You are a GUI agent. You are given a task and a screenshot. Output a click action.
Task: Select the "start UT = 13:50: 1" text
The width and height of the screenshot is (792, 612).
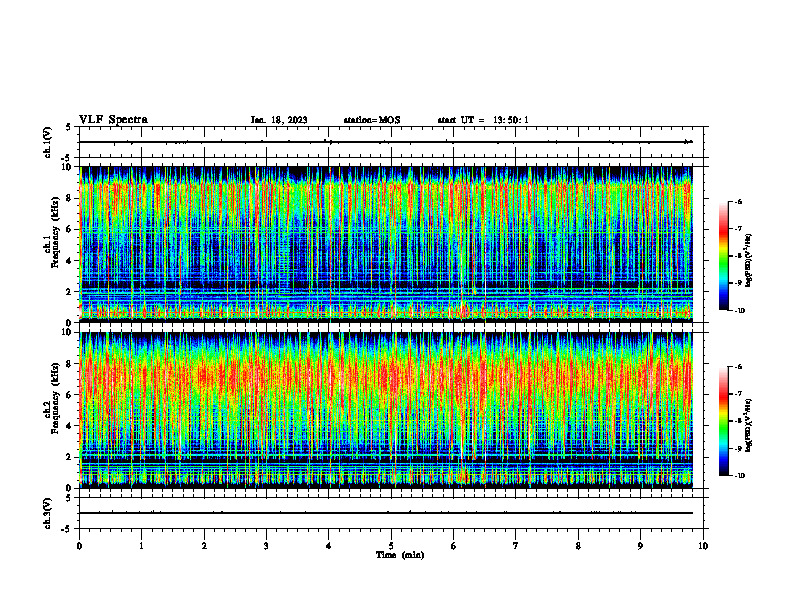[x=483, y=120]
